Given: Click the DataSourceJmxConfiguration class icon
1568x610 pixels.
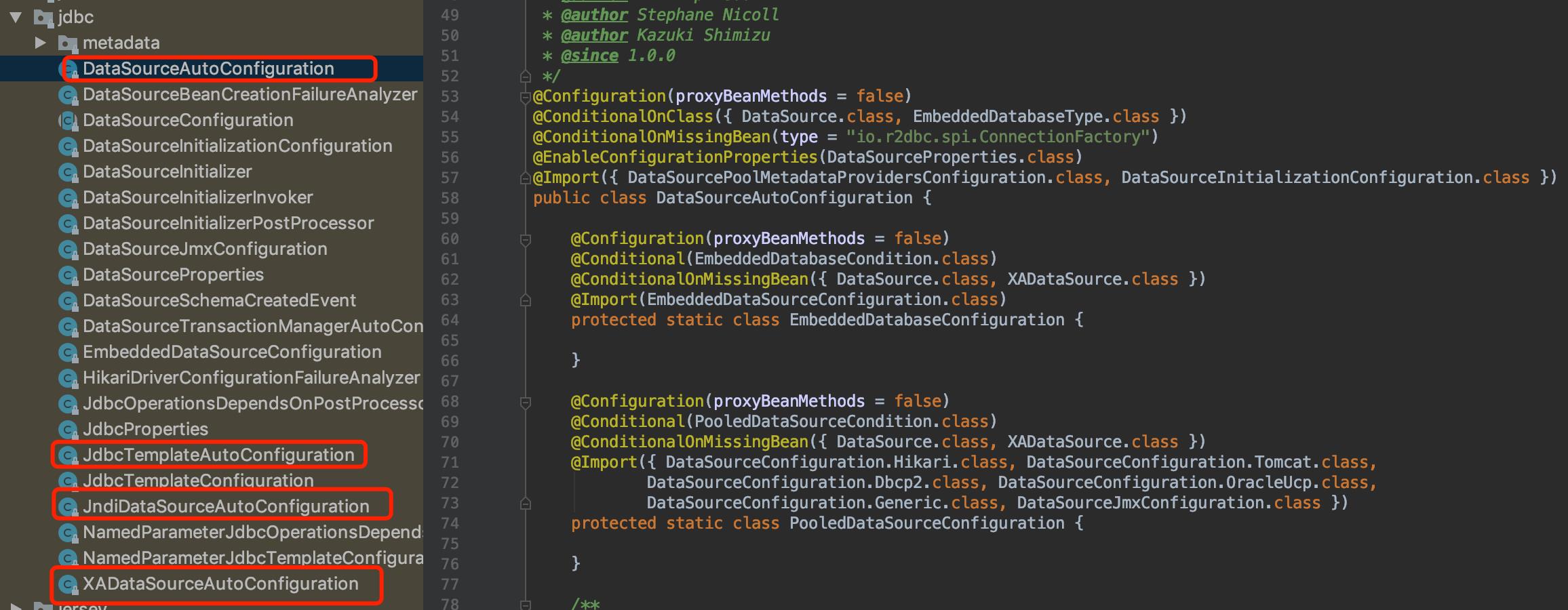Looking at the screenshot, I should 68,249.
